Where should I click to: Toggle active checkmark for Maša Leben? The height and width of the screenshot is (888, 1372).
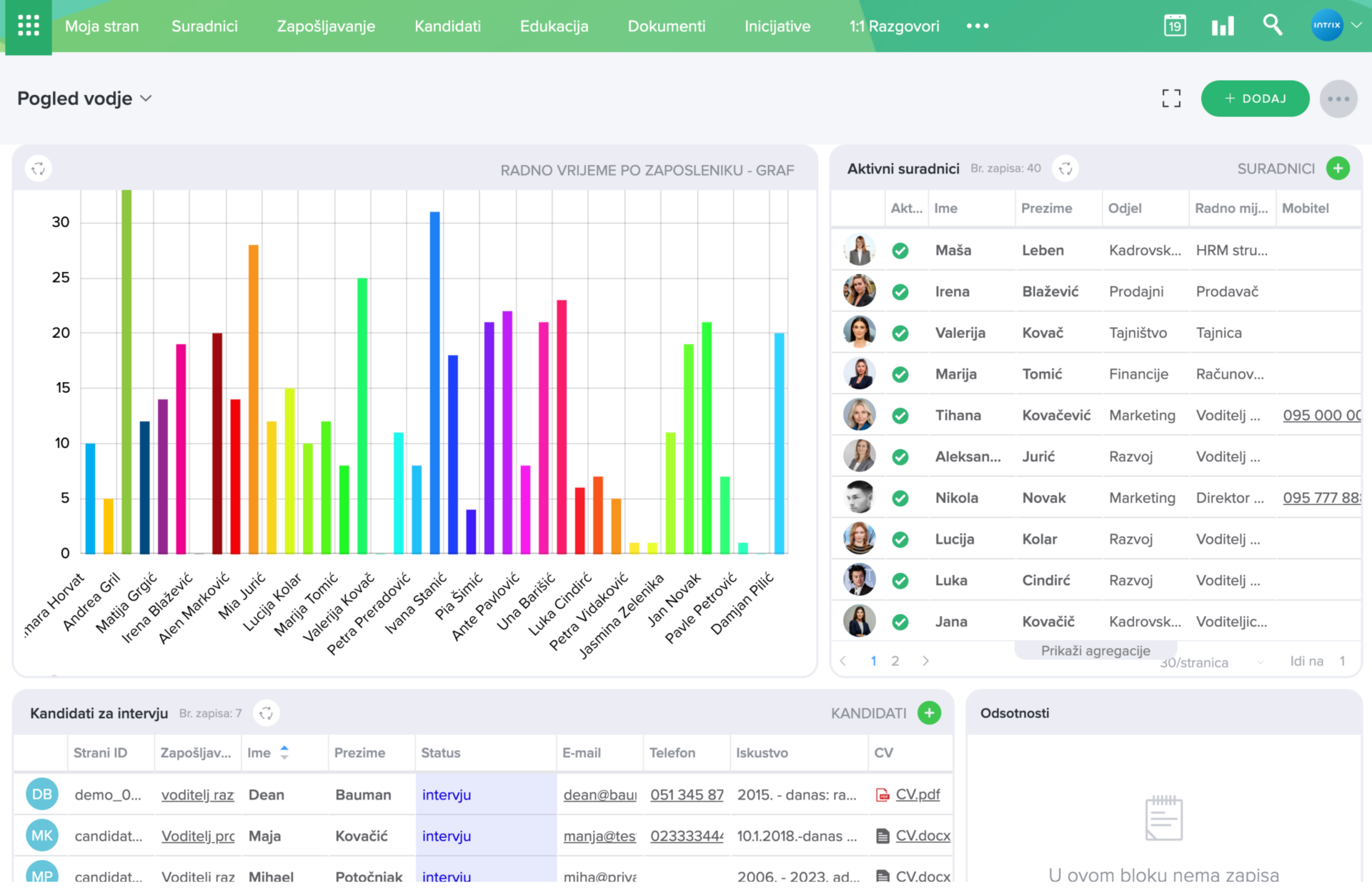pyautogui.click(x=900, y=251)
